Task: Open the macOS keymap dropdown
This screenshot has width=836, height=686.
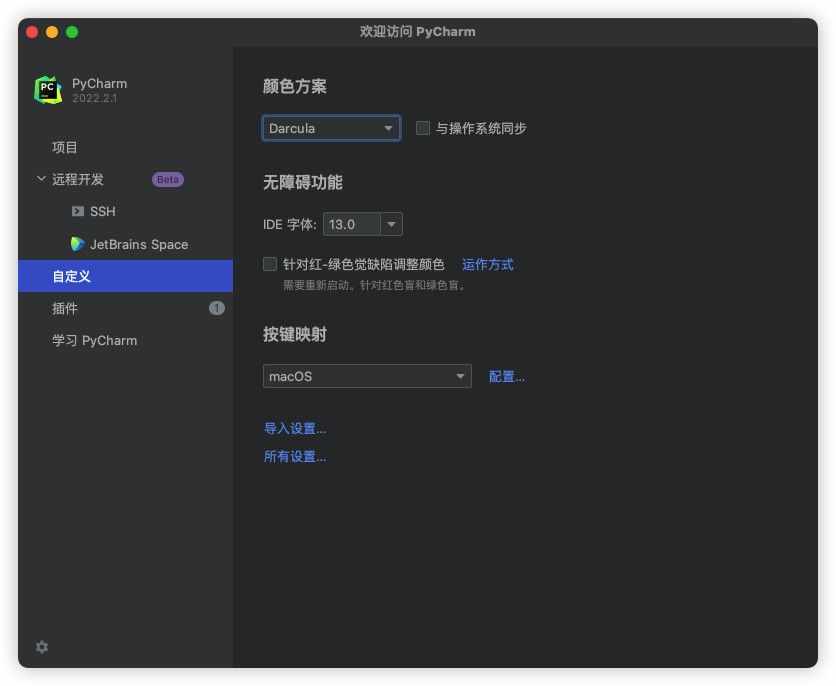Action: pyautogui.click(x=367, y=376)
